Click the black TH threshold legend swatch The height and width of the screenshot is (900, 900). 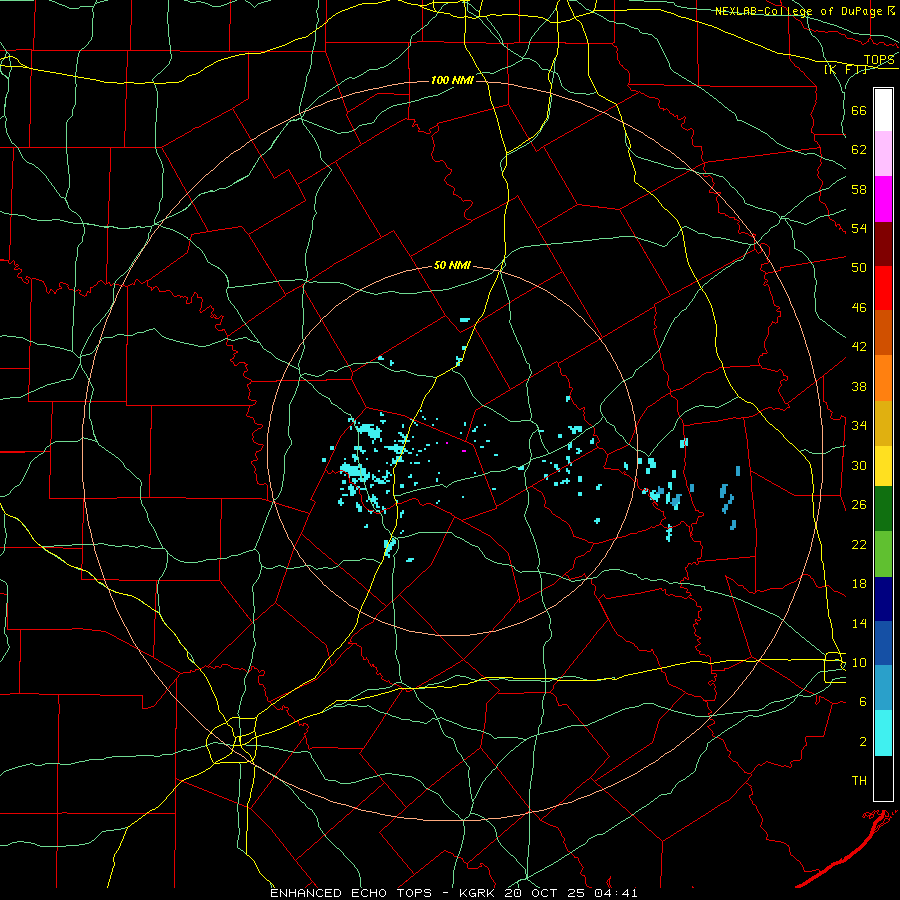883,778
